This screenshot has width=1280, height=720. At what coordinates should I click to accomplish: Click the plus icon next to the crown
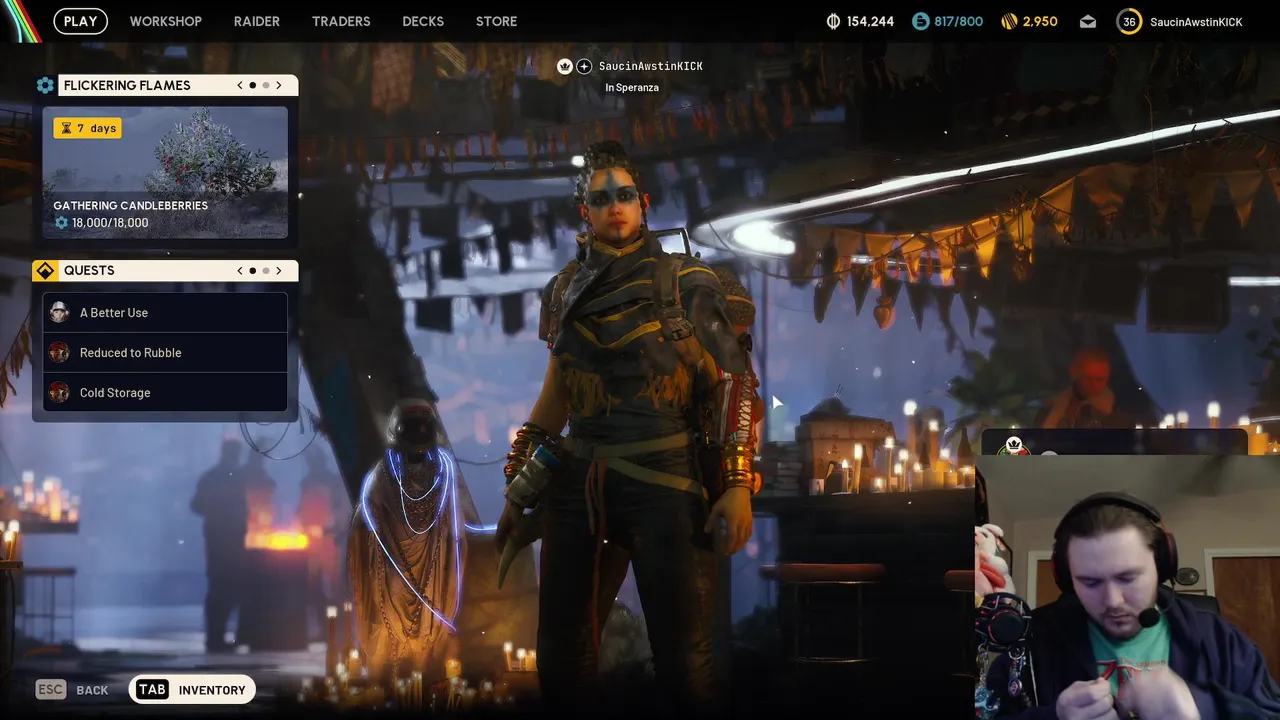click(x=584, y=66)
